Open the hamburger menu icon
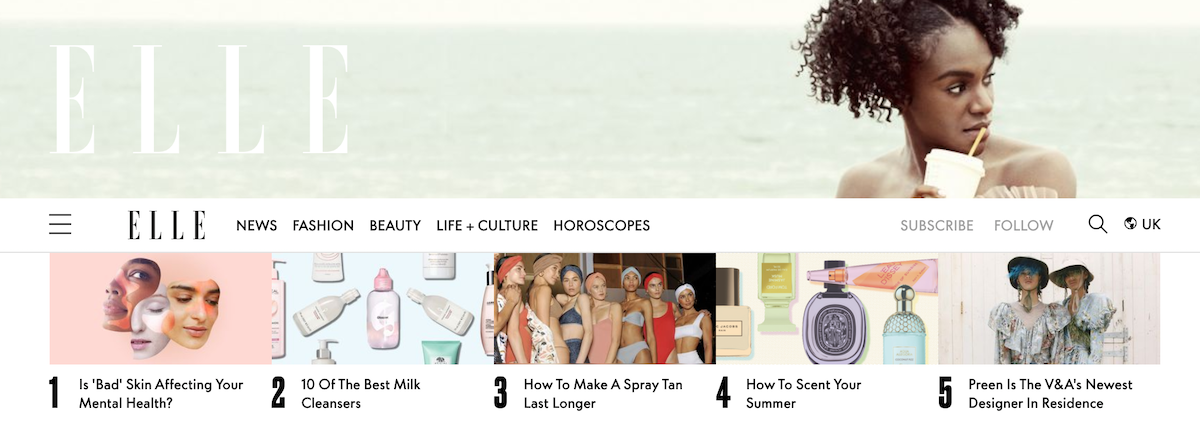This screenshot has height=429, width=1200. coord(60,225)
